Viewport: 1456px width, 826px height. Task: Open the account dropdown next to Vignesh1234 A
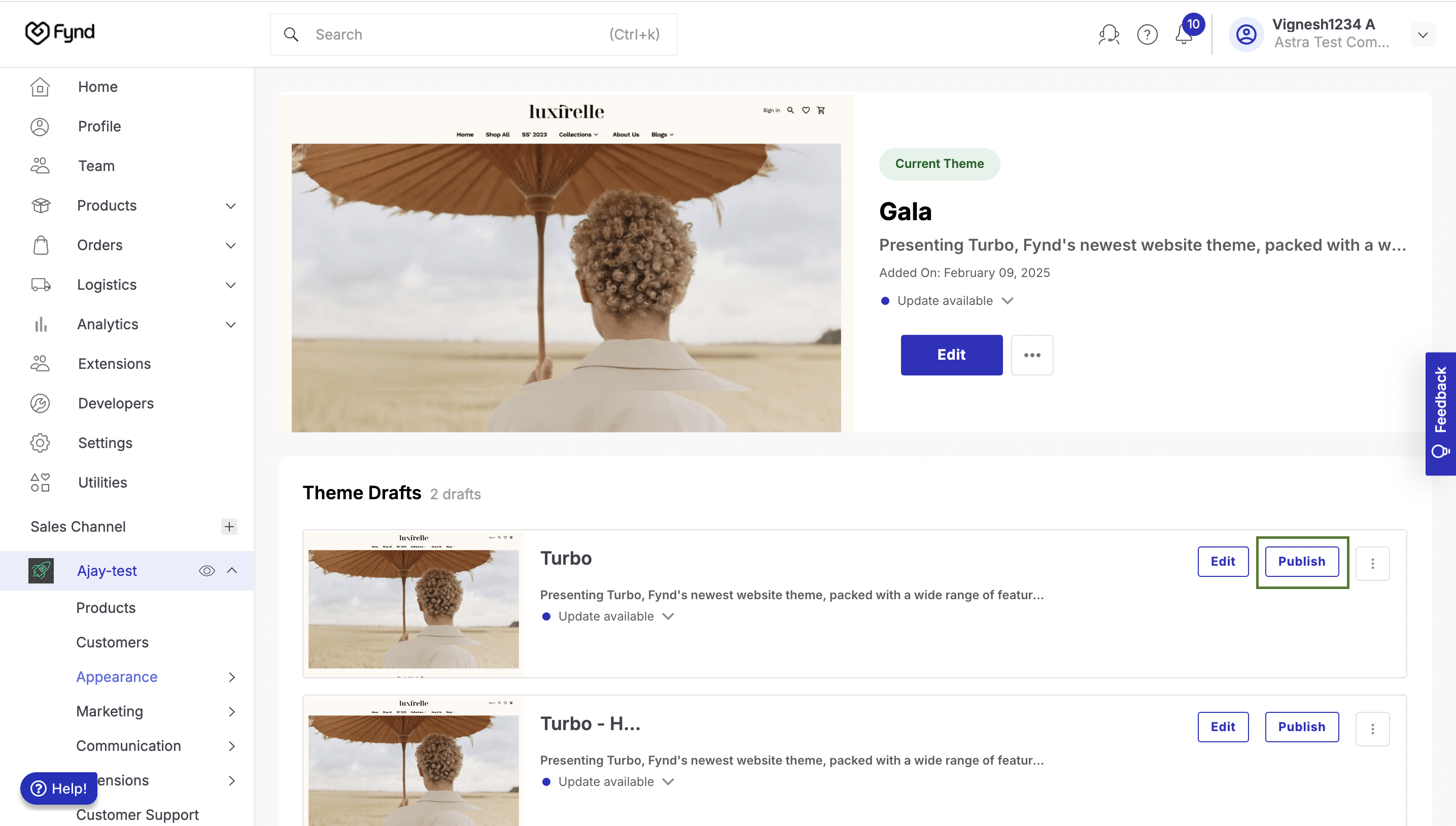click(x=1423, y=35)
